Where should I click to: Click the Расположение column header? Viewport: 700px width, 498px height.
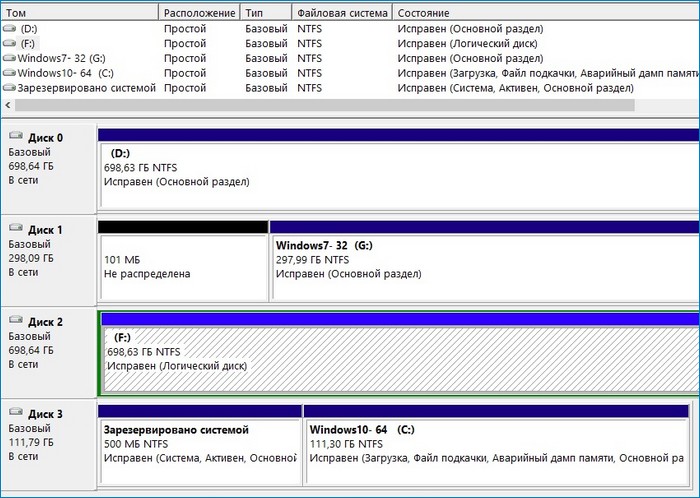click(198, 13)
